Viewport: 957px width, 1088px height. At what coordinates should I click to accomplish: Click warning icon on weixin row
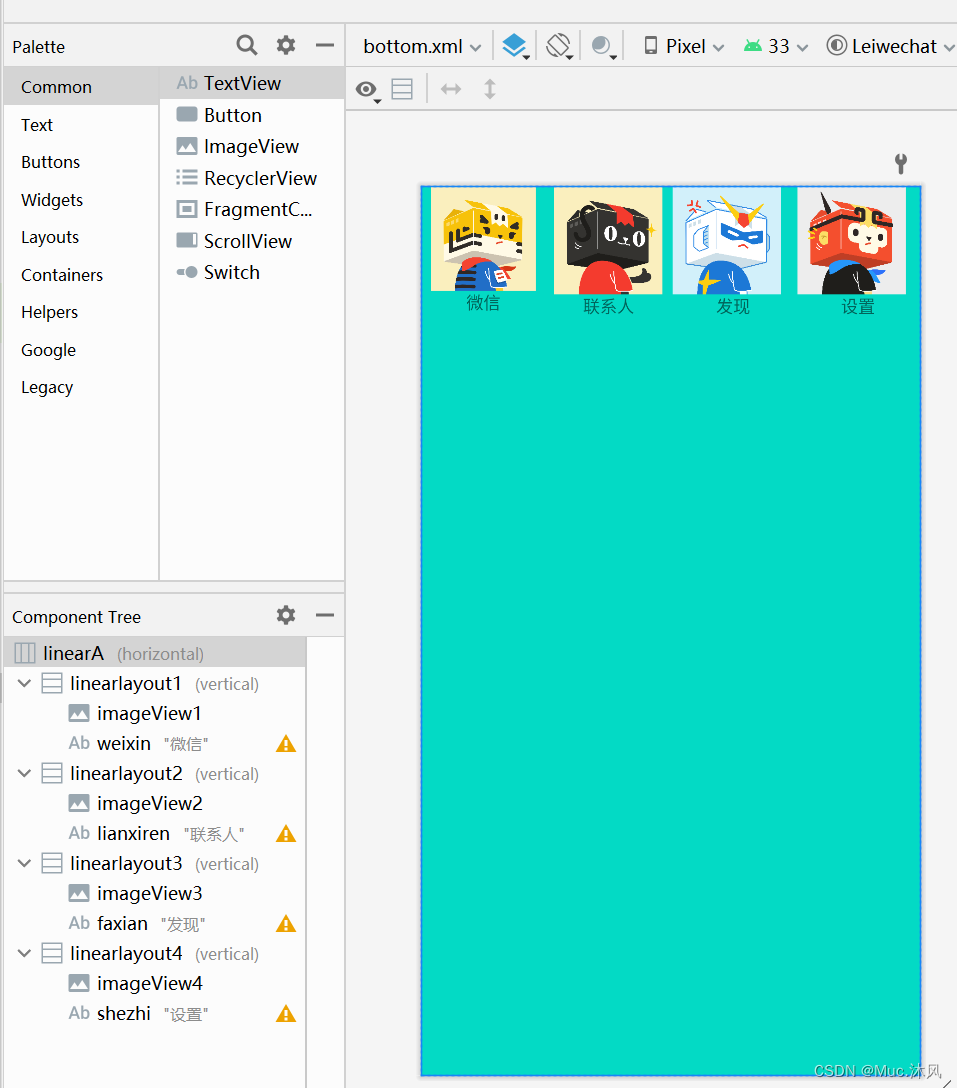pyautogui.click(x=286, y=744)
